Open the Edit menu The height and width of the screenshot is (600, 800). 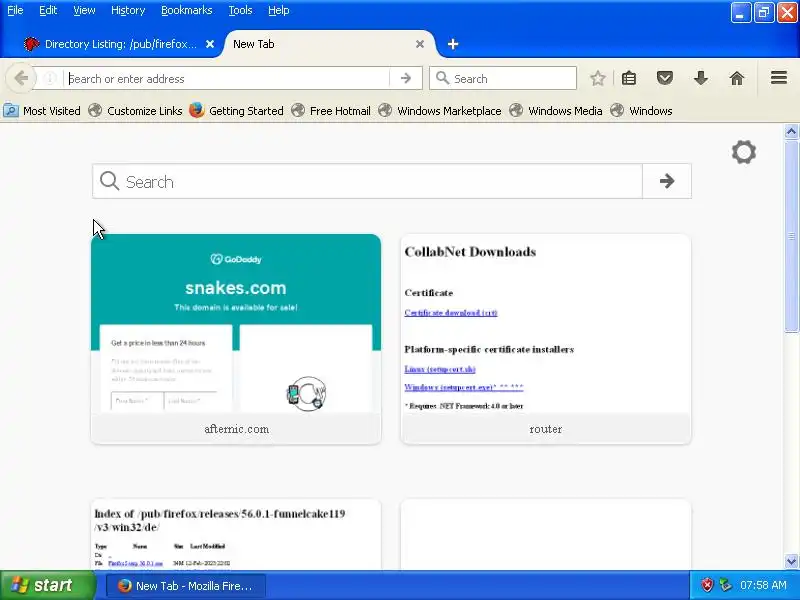coord(48,10)
